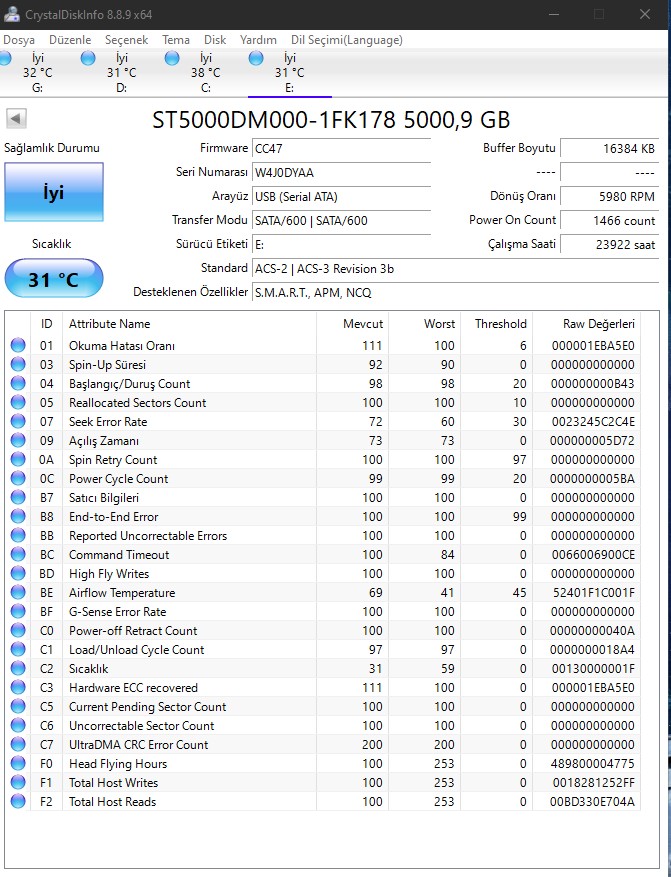Screen dimensions: 671x877
Task: Open the Dosya menu
Action: tap(18, 40)
